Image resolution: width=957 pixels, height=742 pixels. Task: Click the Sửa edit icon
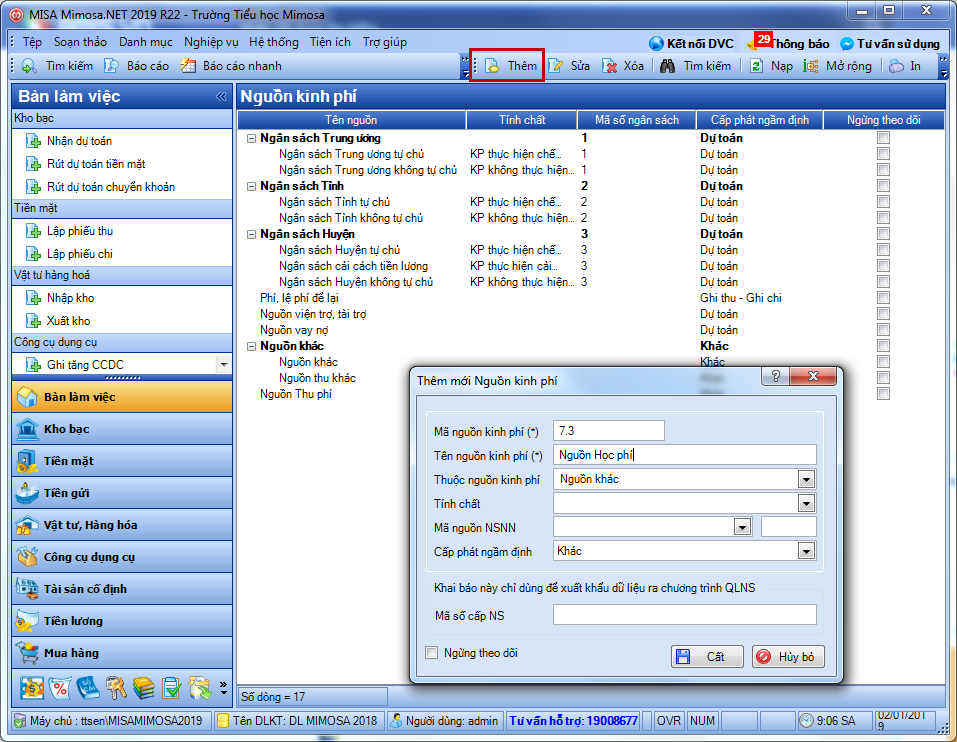[555, 66]
